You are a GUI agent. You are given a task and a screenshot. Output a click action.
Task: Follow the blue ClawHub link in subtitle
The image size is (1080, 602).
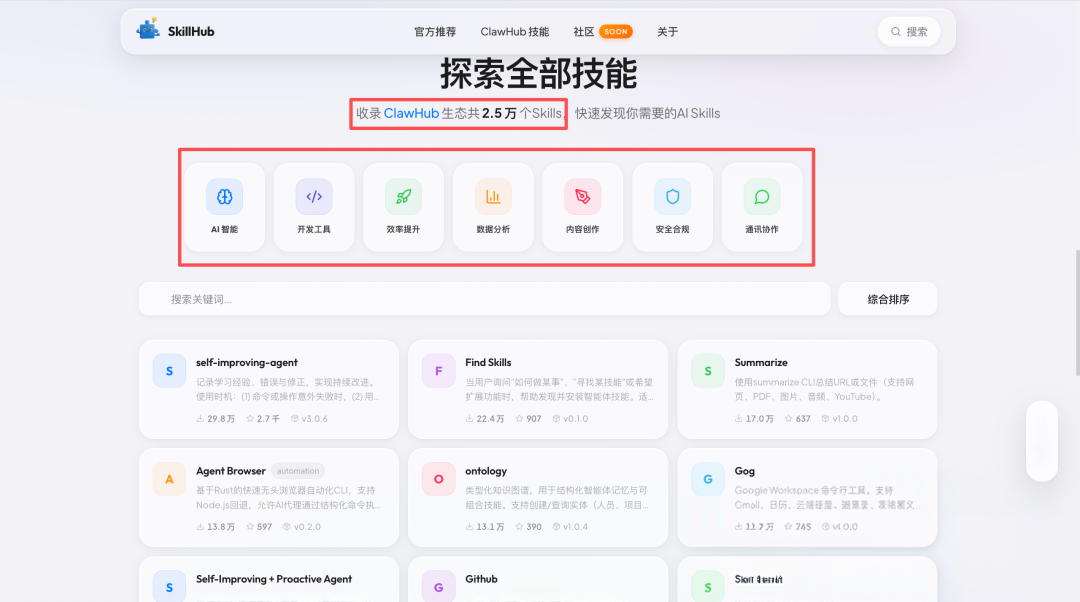[411, 114]
